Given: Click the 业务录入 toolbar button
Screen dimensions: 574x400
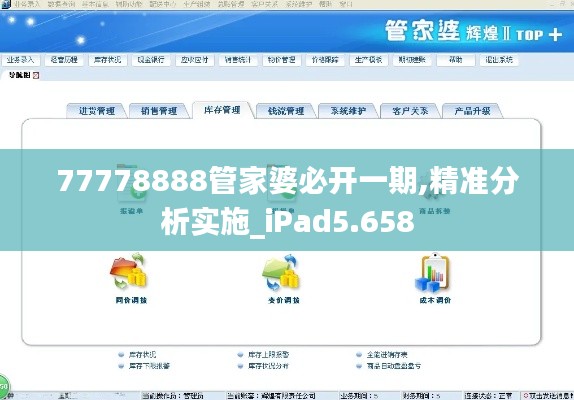Looking at the screenshot, I should tap(20, 60).
